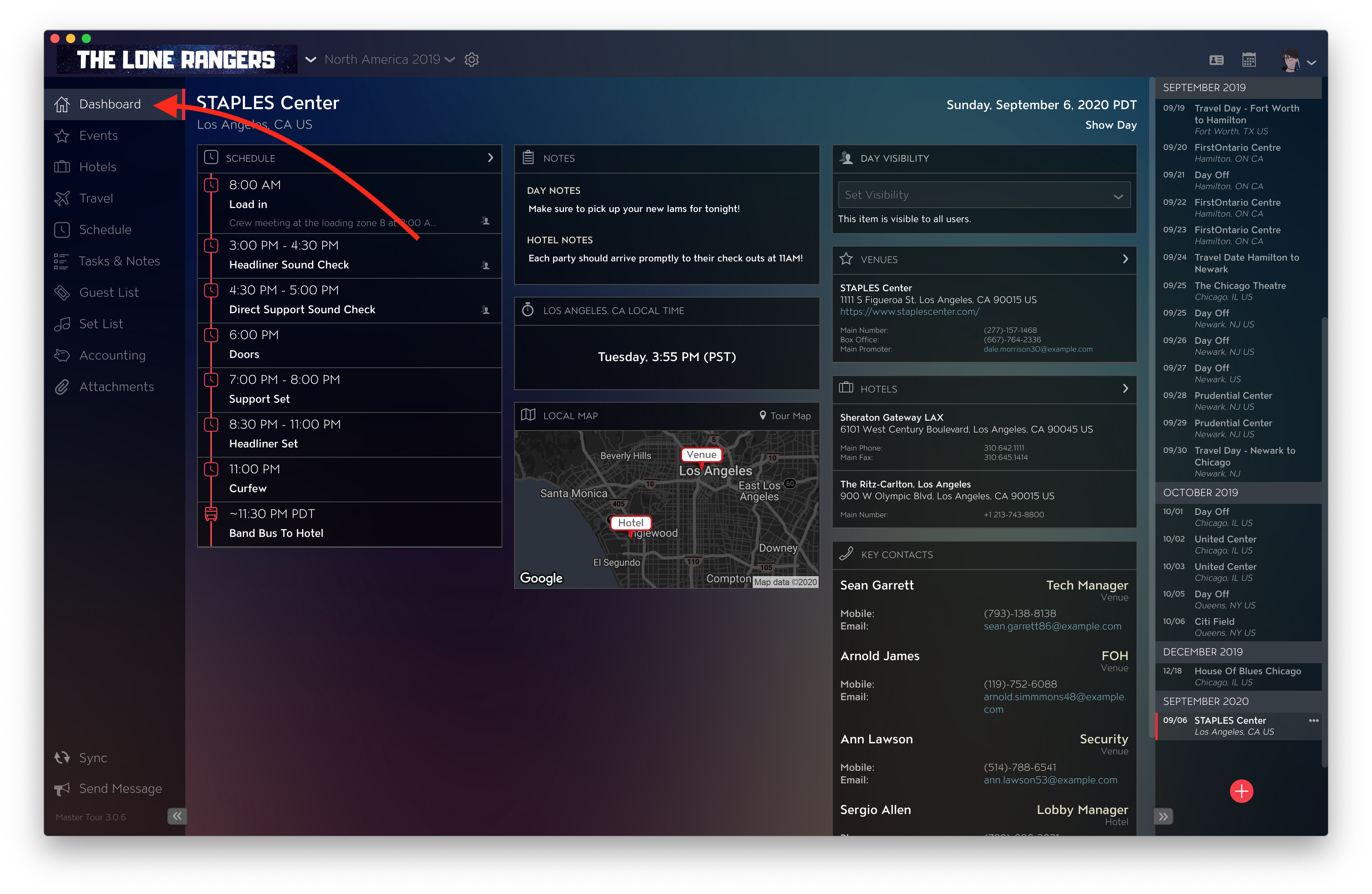Viewport: 1372px width, 894px height.
Task: Expand the organization dropdown beside The Lone Rangers logo
Action: coord(311,59)
